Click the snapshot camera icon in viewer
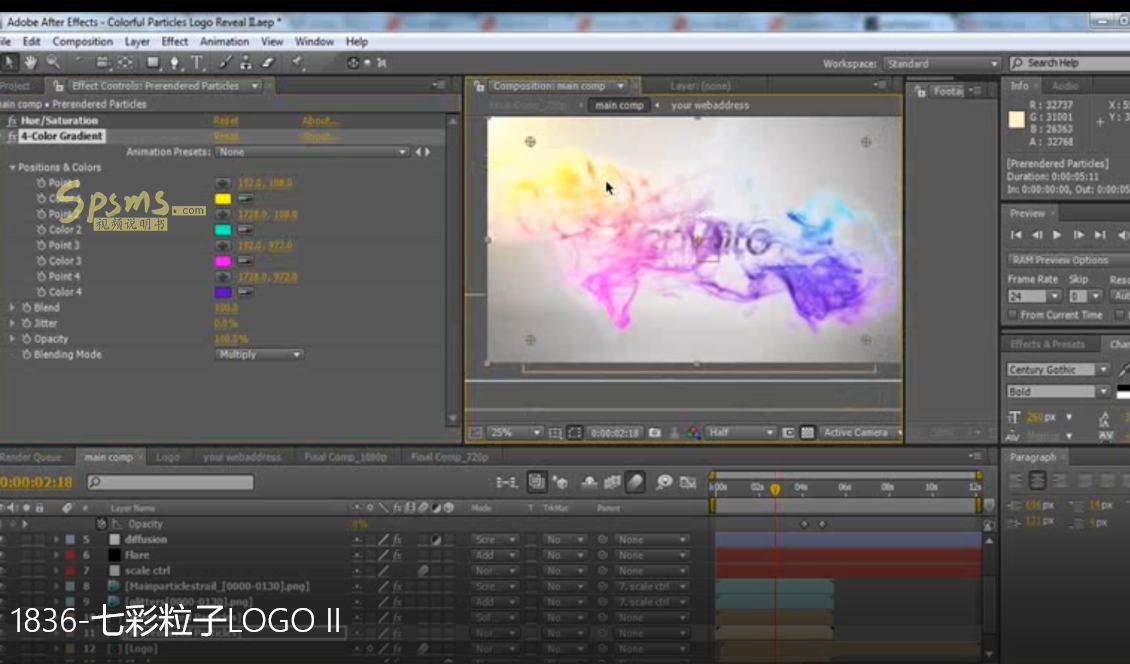 (x=654, y=433)
